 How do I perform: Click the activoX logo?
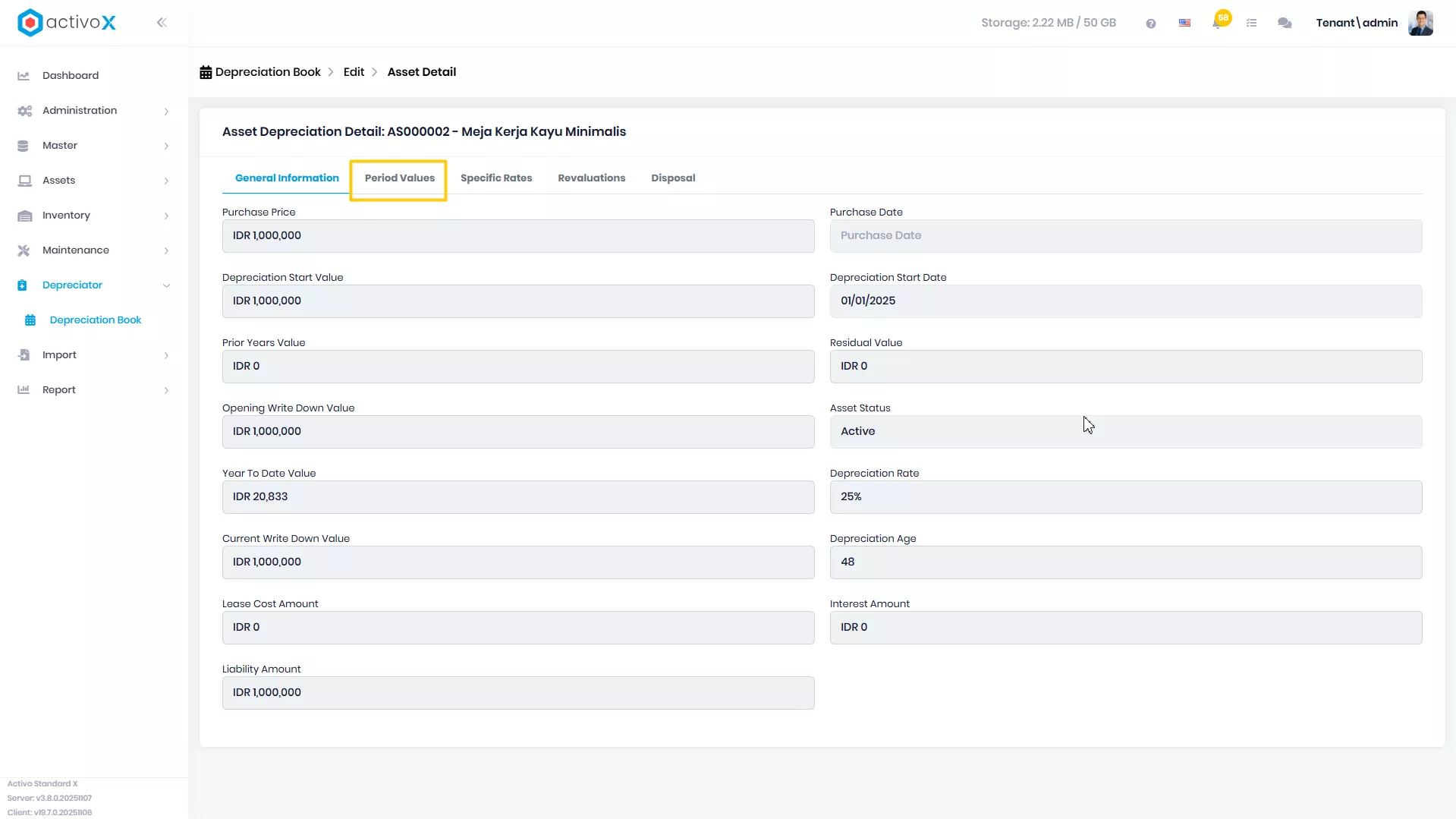[67, 23]
